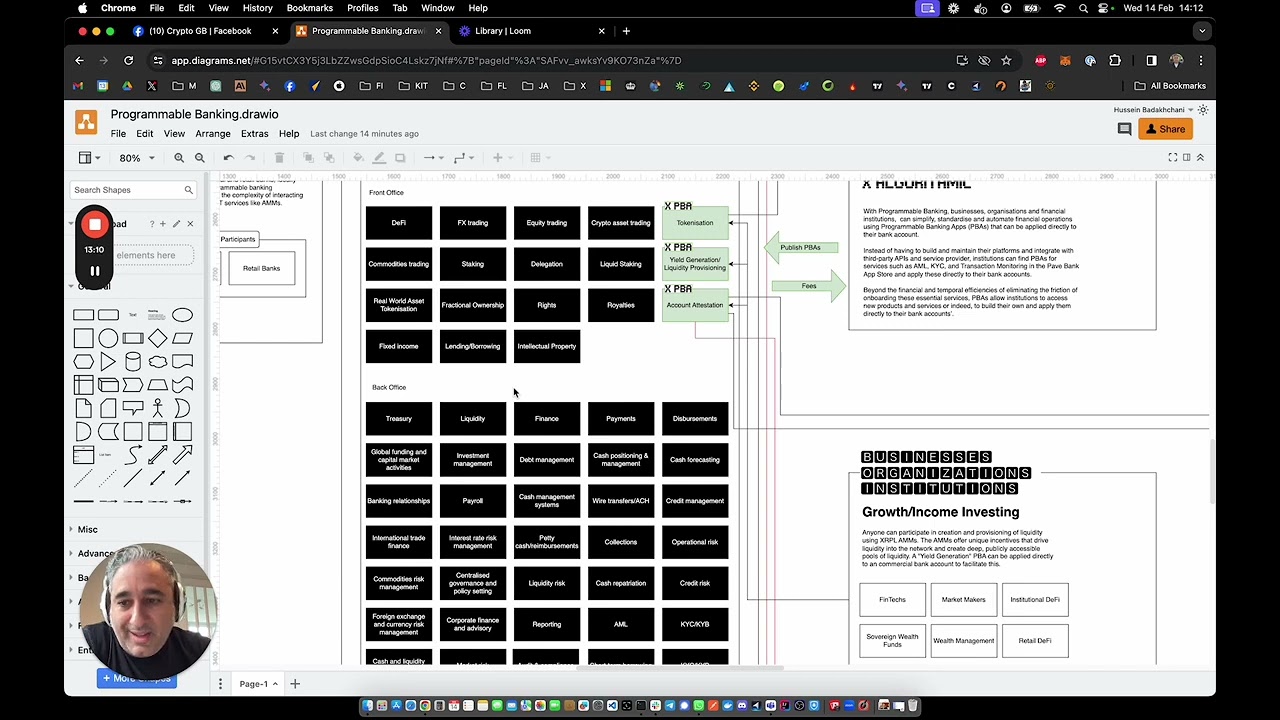Open the 80% zoom level dropdown

click(x=137, y=158)
